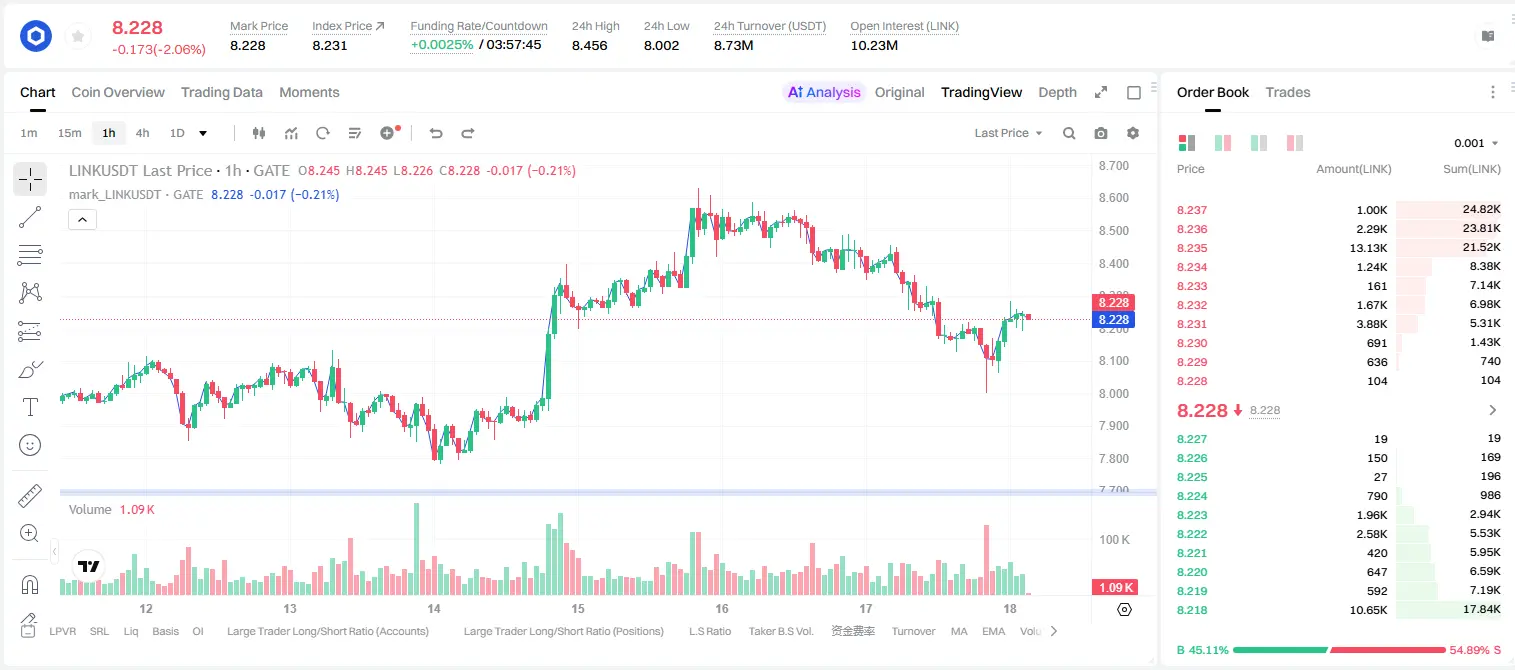
Task: Expand the 1D timeframe dropdown arrow
Action: click(x=203, y=133)
